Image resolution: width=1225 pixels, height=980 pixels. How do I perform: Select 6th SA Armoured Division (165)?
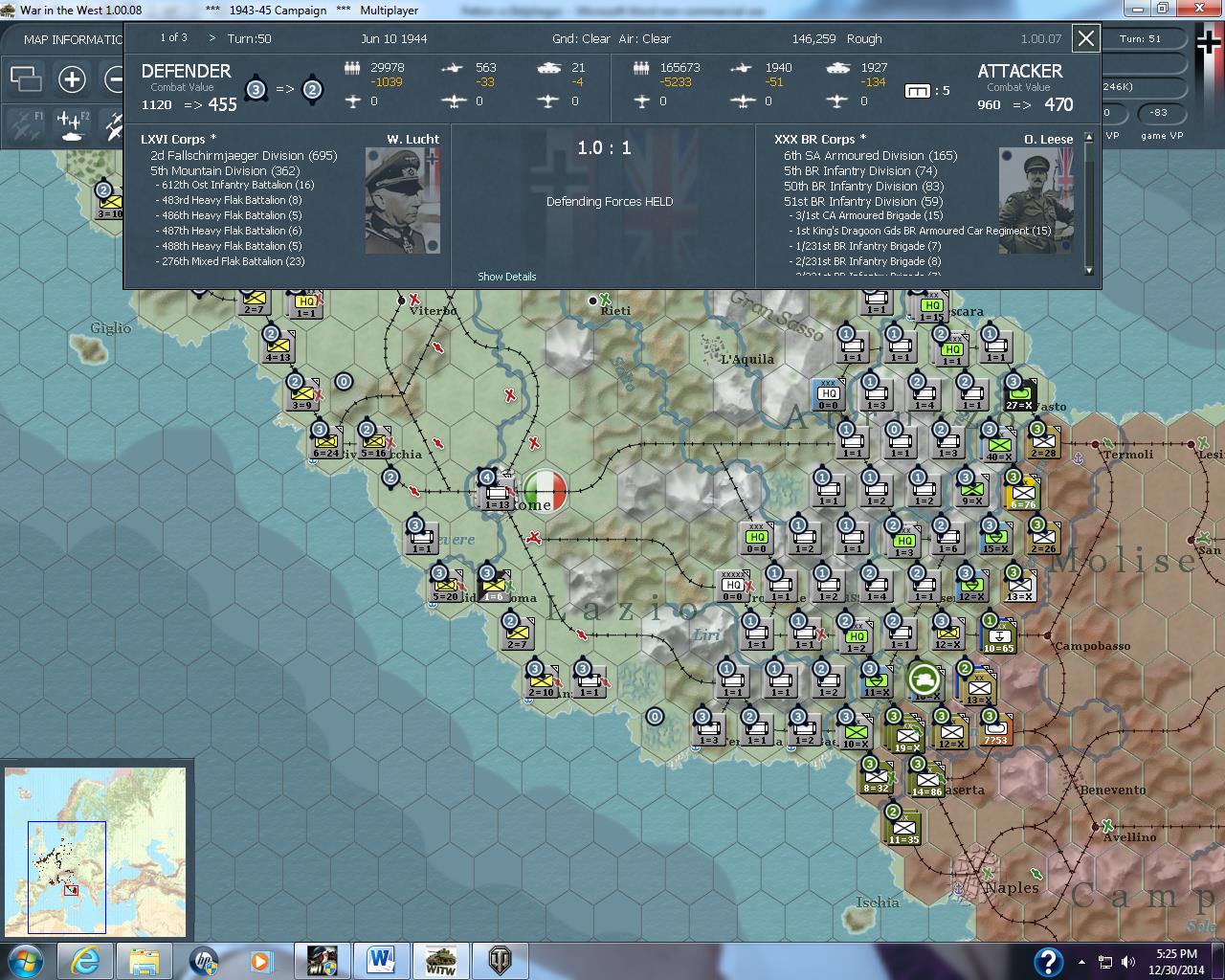point(870,155)
